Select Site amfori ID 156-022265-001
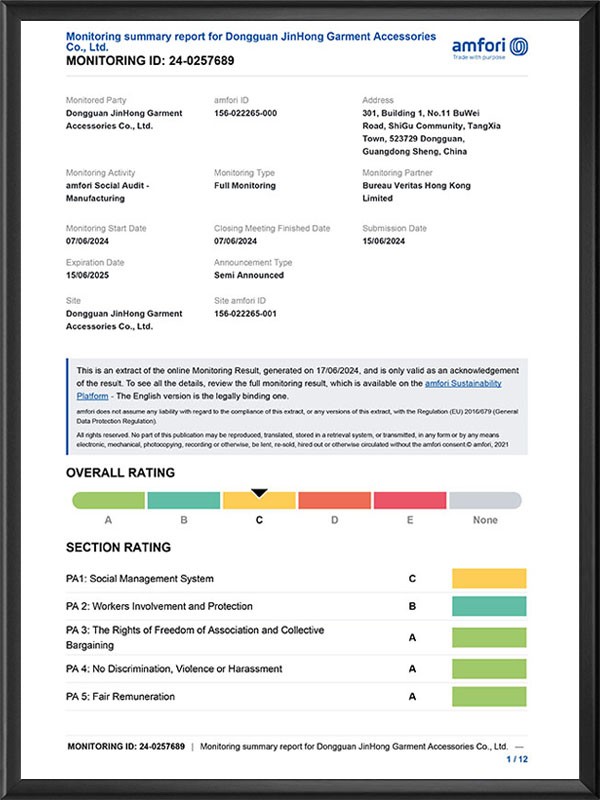Image resolution: width=600 pixels, height=800 pixels. click(245, 314)
